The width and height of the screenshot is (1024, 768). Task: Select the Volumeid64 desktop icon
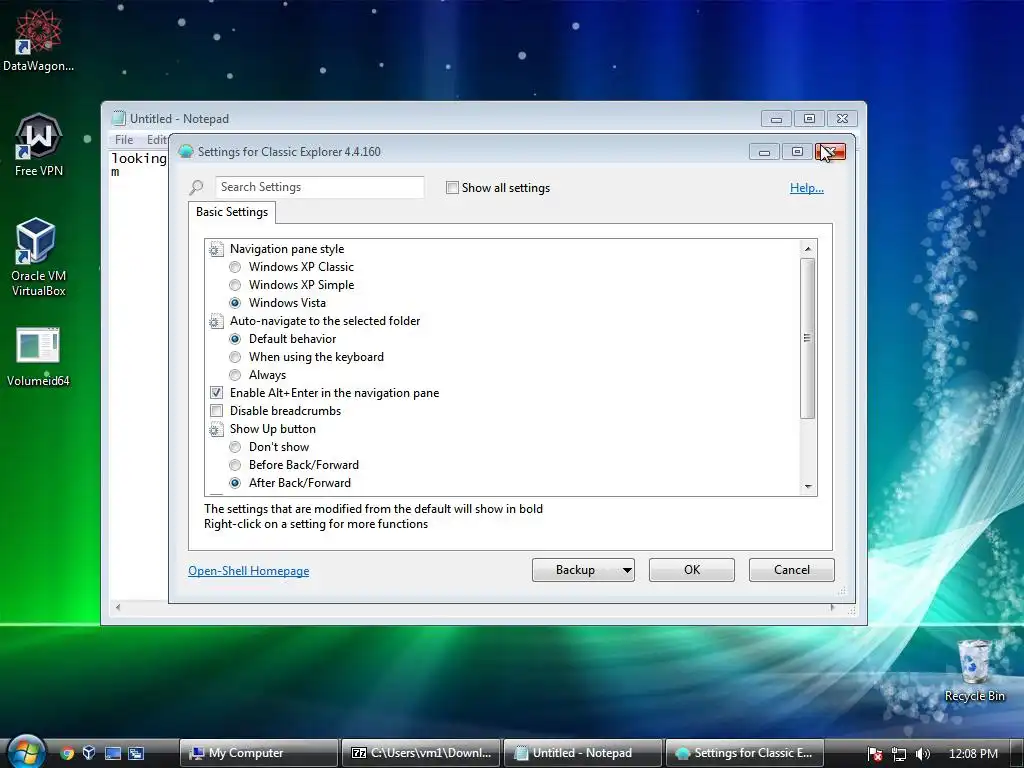[x=38, y=357]
